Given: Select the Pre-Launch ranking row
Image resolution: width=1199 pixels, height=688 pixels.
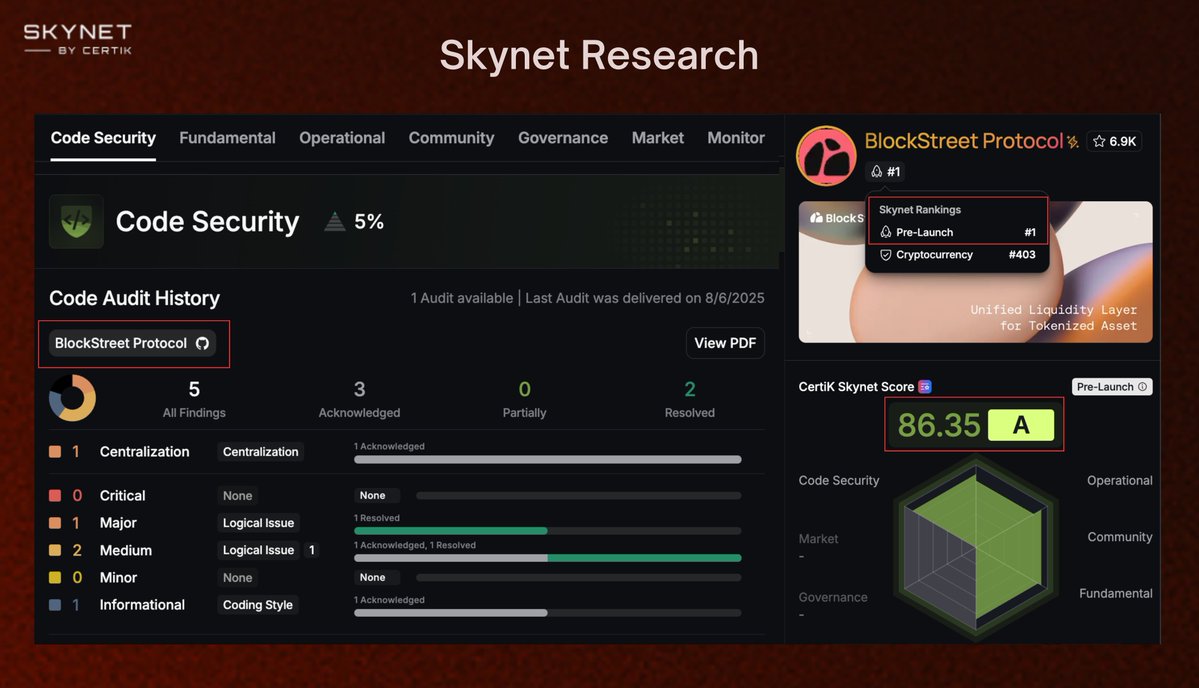Looking at the screenshot, I should click(x=957, y=232).
